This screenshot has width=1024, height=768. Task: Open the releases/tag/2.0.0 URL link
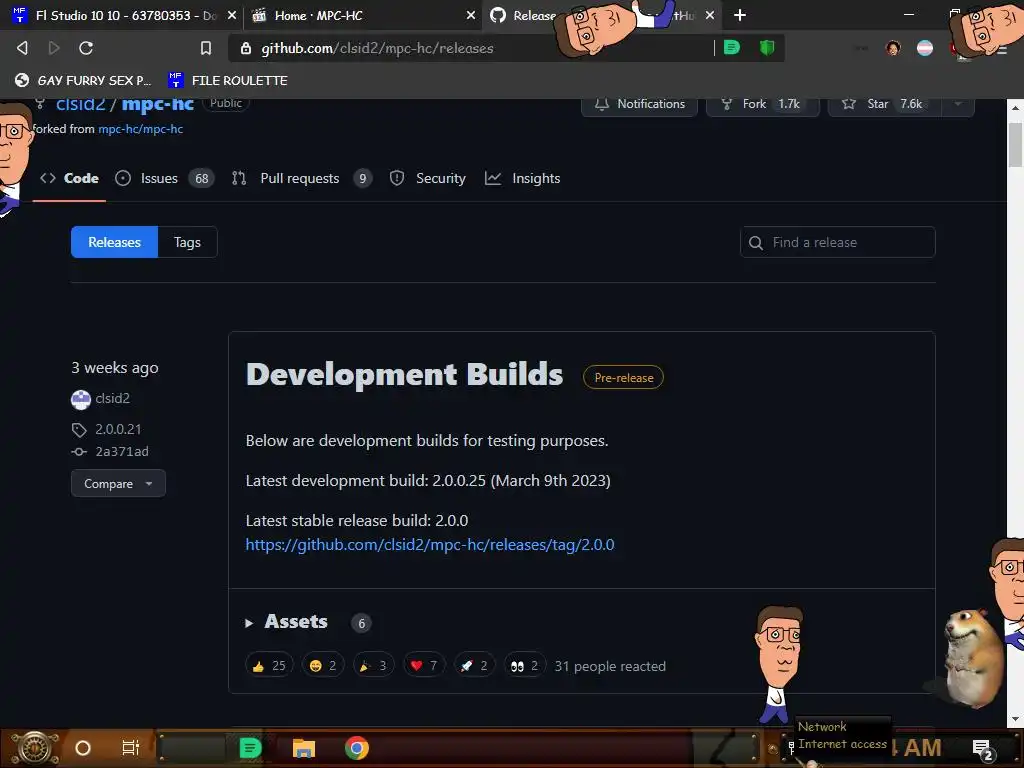point(430,545)
